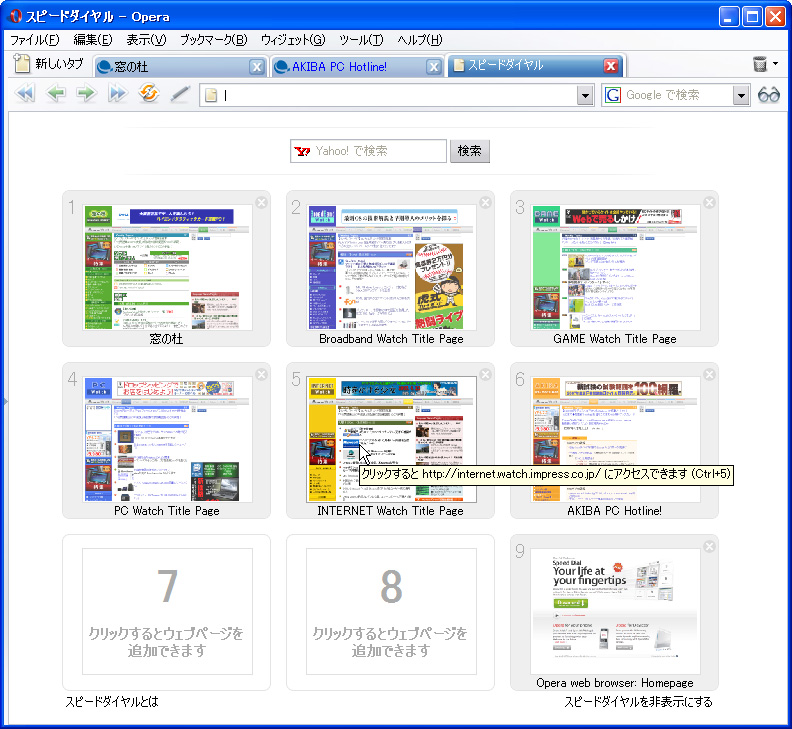Remove speed dial entry 6 AKIBA PC Hotline

709,374
